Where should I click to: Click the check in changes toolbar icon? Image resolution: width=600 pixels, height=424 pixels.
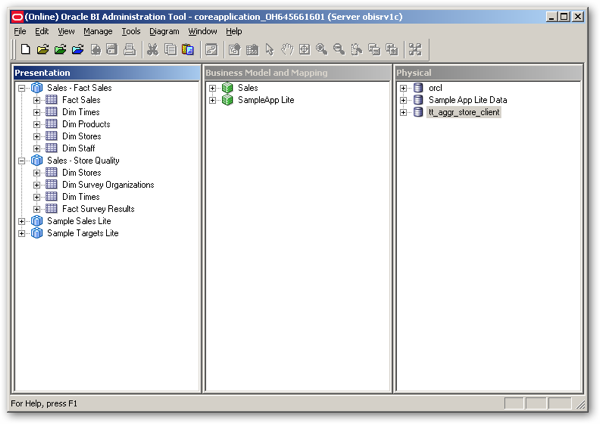pyautogui.click(x=95, y=49)
